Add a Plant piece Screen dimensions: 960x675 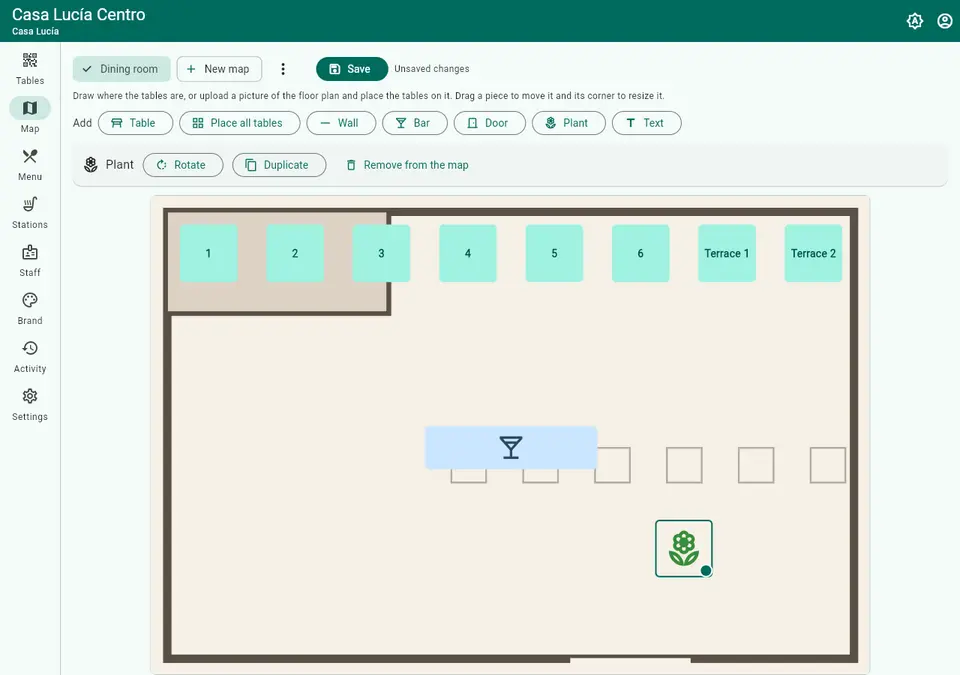(x=568, y=123)
